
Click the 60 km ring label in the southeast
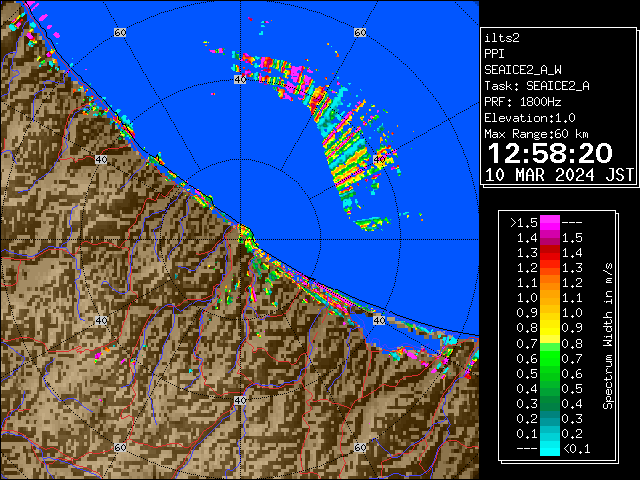click(x=360, y=447)
